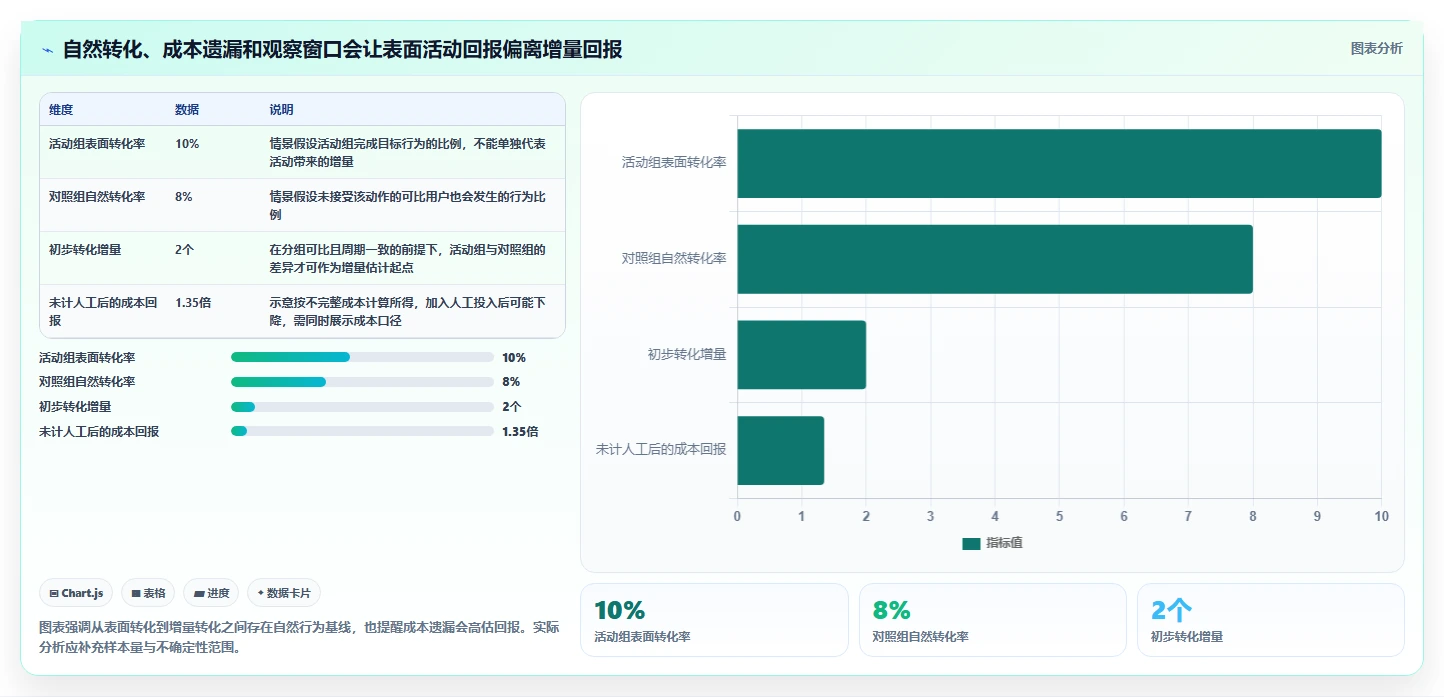
Task: Click the 指标值 legend label
Action: click(x=1004, y=543)
